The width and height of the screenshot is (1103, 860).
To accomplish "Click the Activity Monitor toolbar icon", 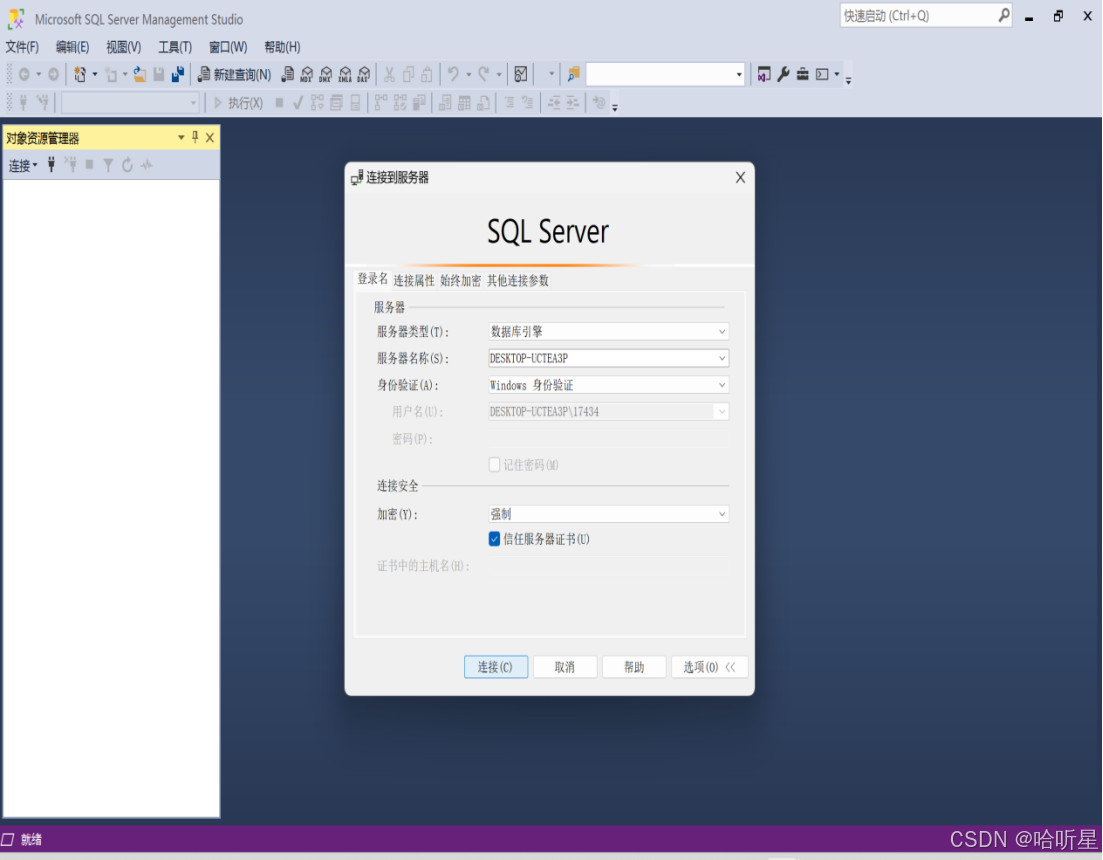I will click(521, 75).
